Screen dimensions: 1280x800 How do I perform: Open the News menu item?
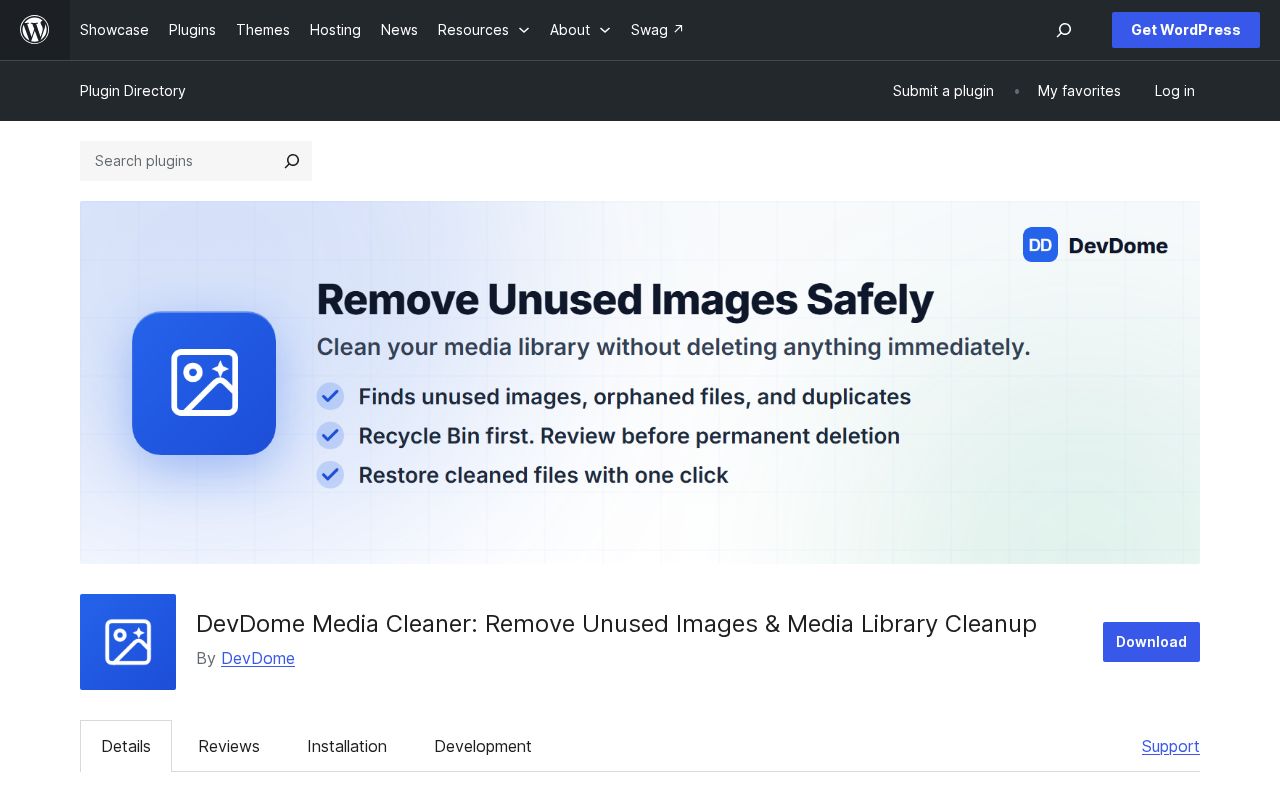(399, 30)
